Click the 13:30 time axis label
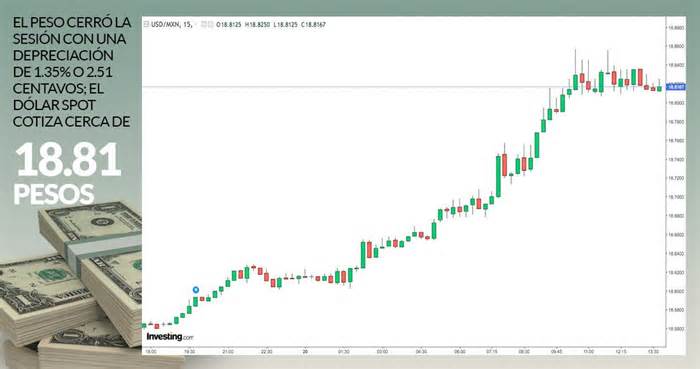Screen dimensions: 700x369 tap(654, 352)
